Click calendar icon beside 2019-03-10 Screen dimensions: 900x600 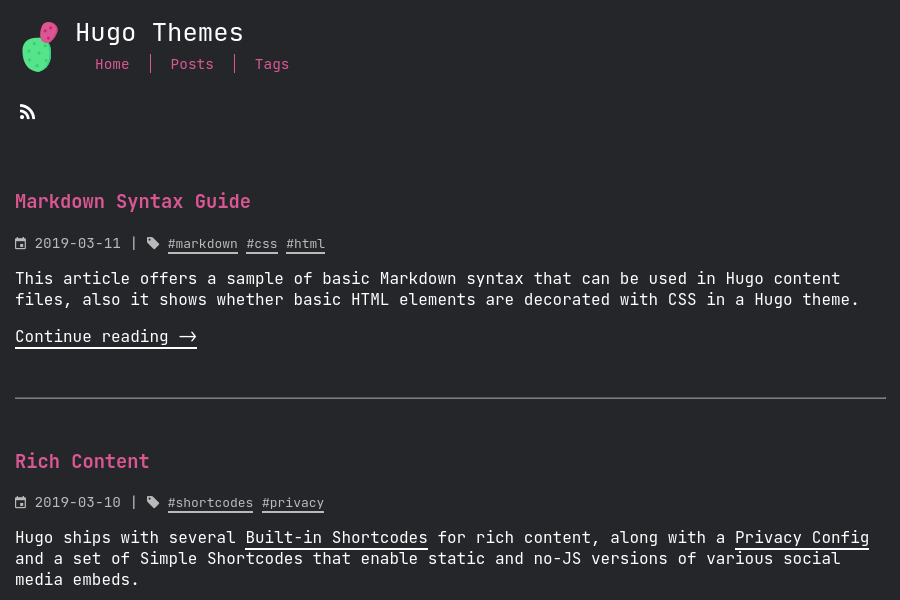[x=21, y=503]
